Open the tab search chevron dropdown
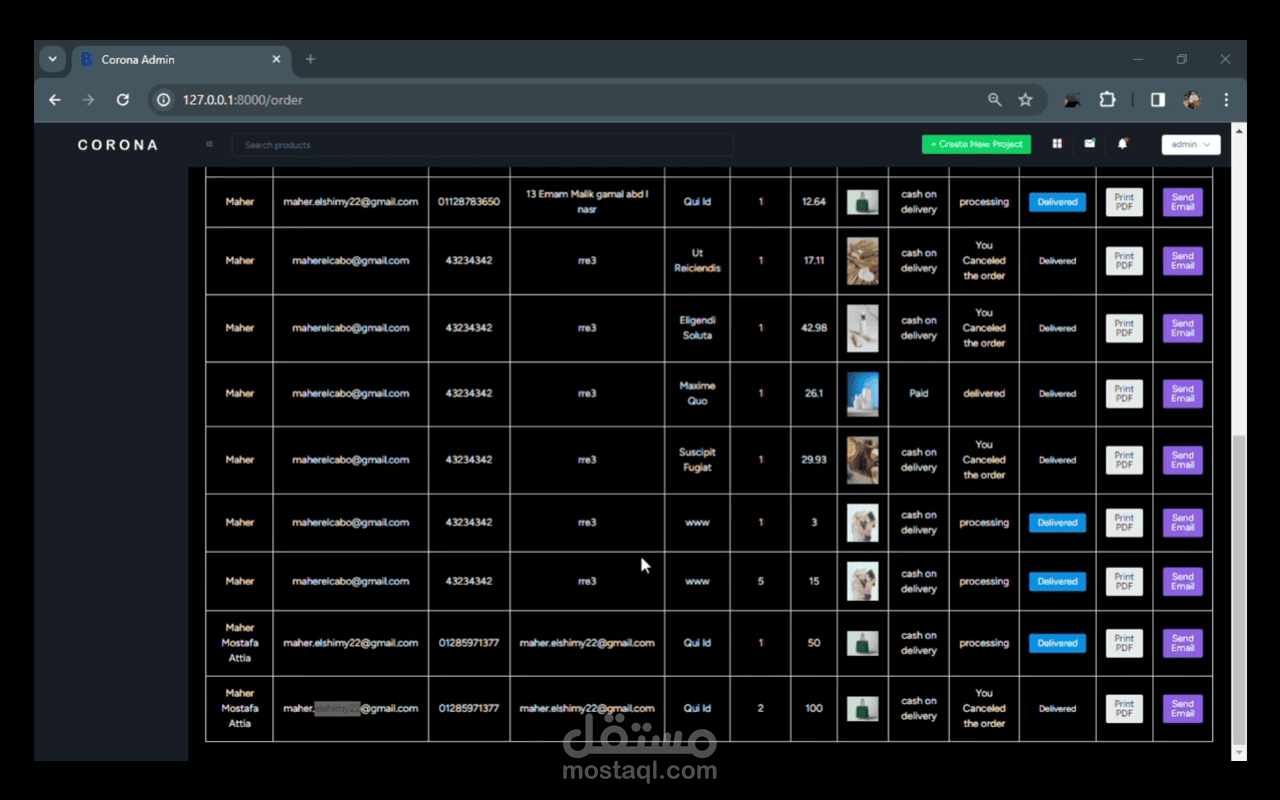This screenshot has width=1280, height=800. pyautogui.click(x=53, y=59)
